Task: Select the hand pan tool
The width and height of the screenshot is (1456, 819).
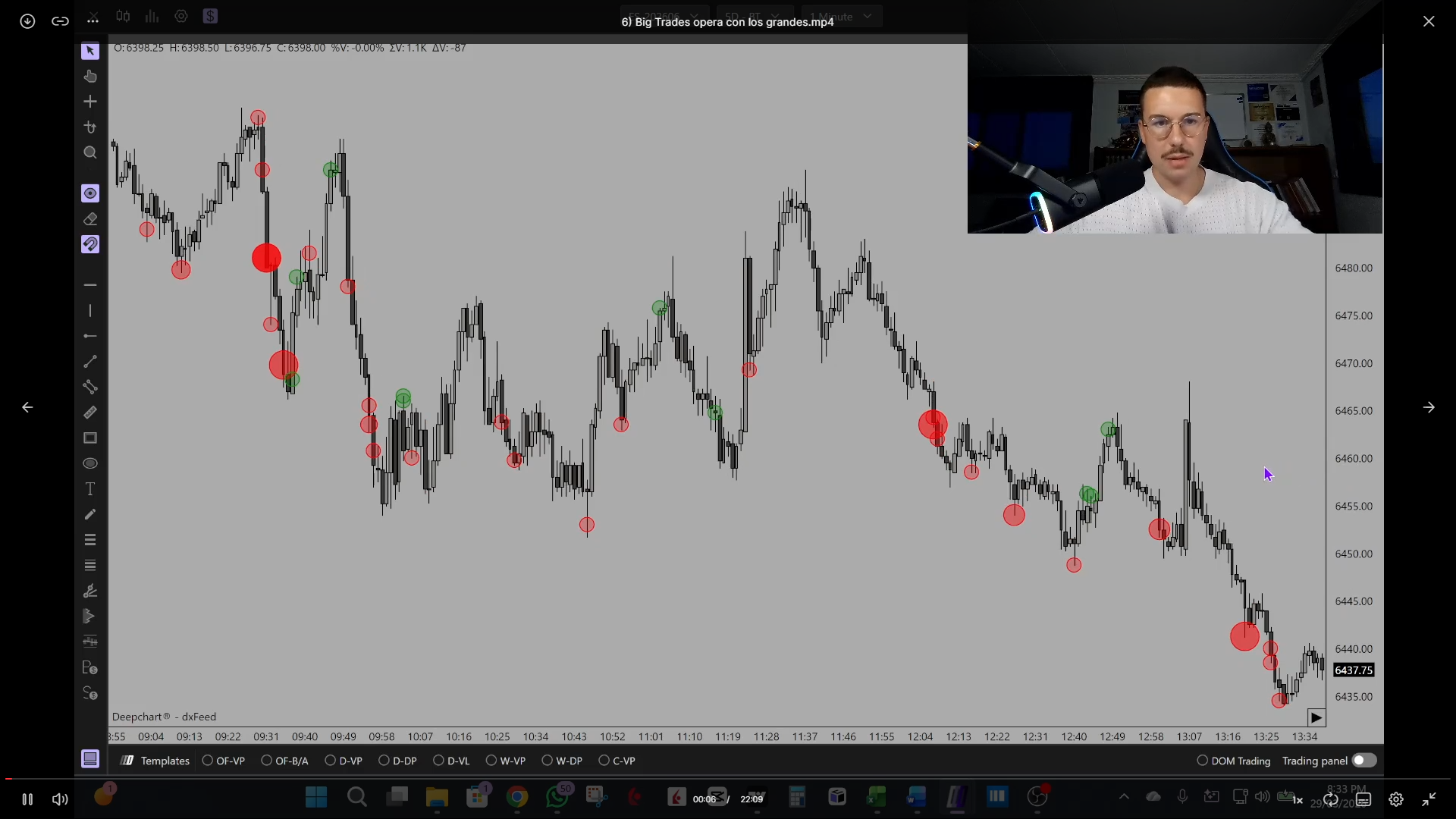Action: click(x=90, y=76)
